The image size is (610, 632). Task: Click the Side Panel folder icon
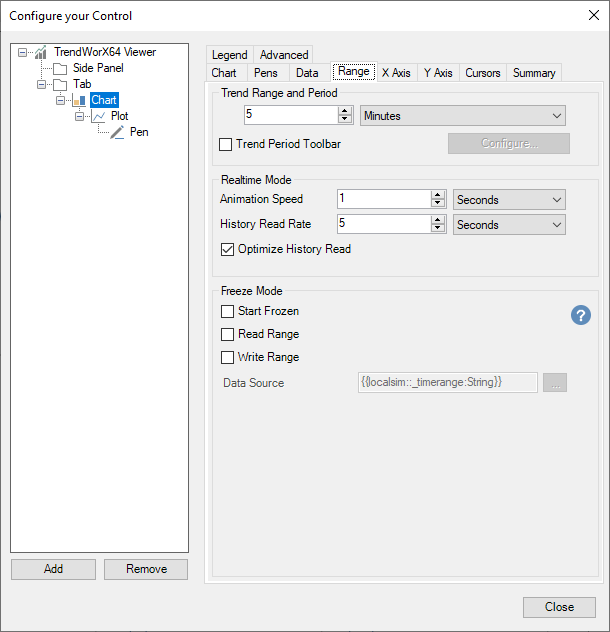coord(60,68)
